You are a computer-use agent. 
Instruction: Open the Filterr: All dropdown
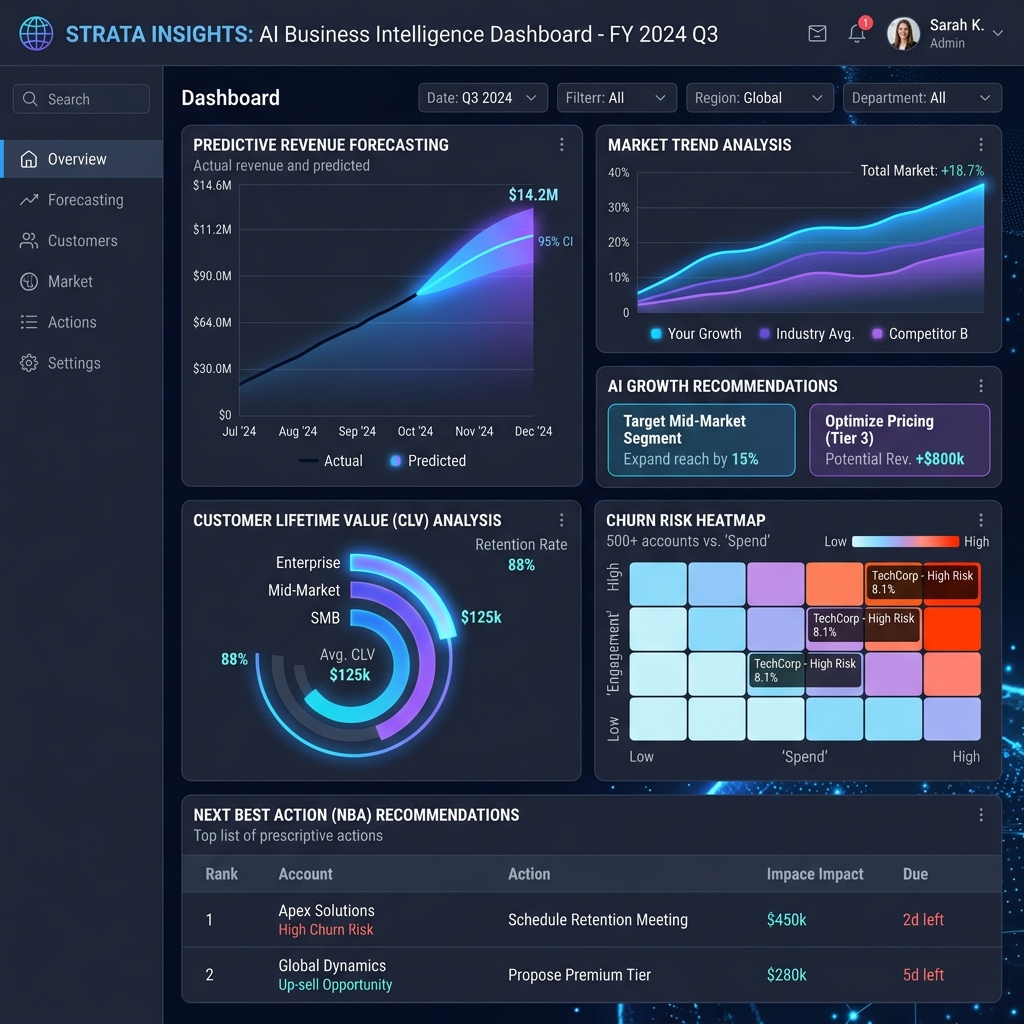(x=616, y=98)
